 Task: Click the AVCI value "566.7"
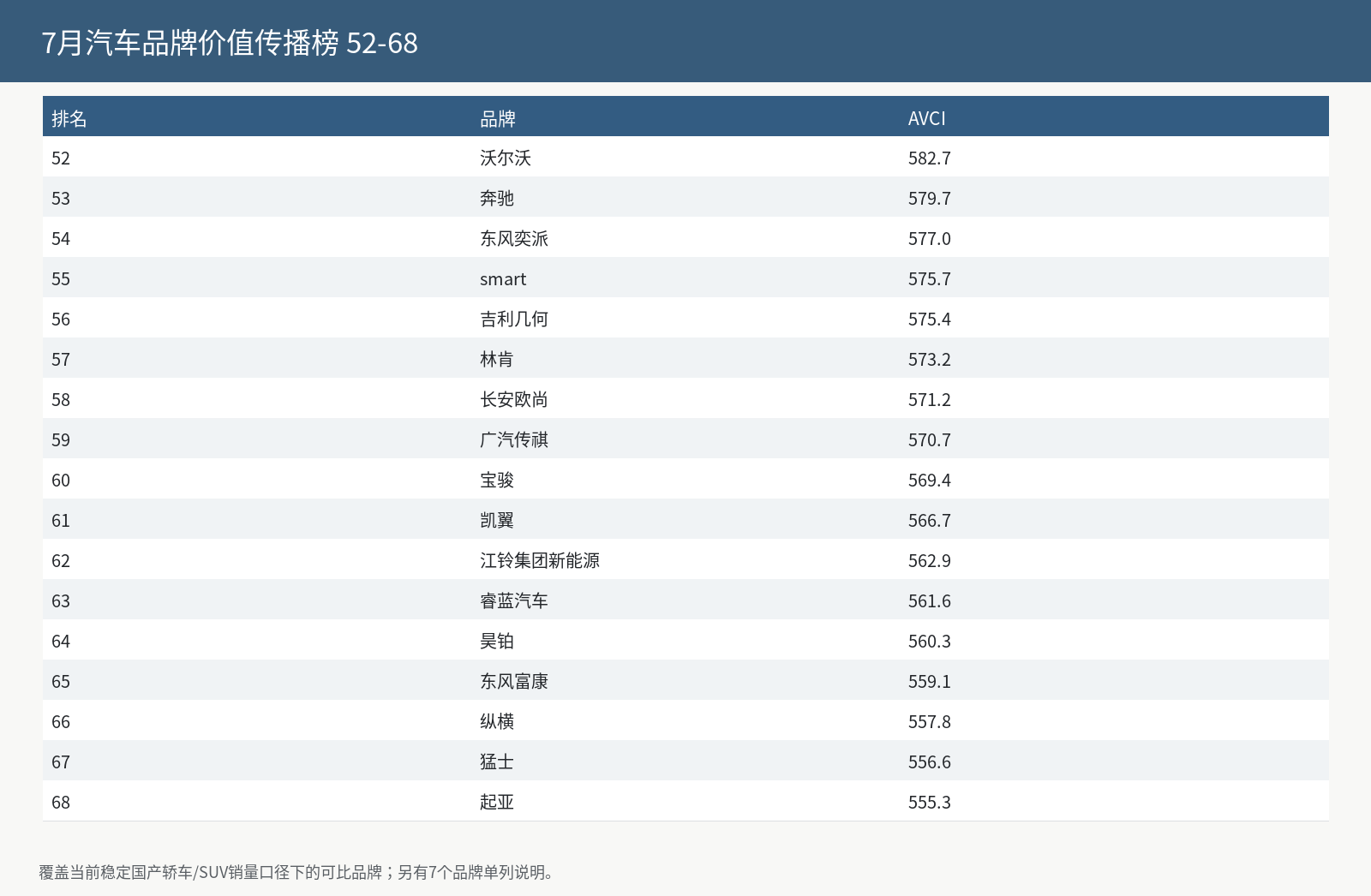point(930,520)
